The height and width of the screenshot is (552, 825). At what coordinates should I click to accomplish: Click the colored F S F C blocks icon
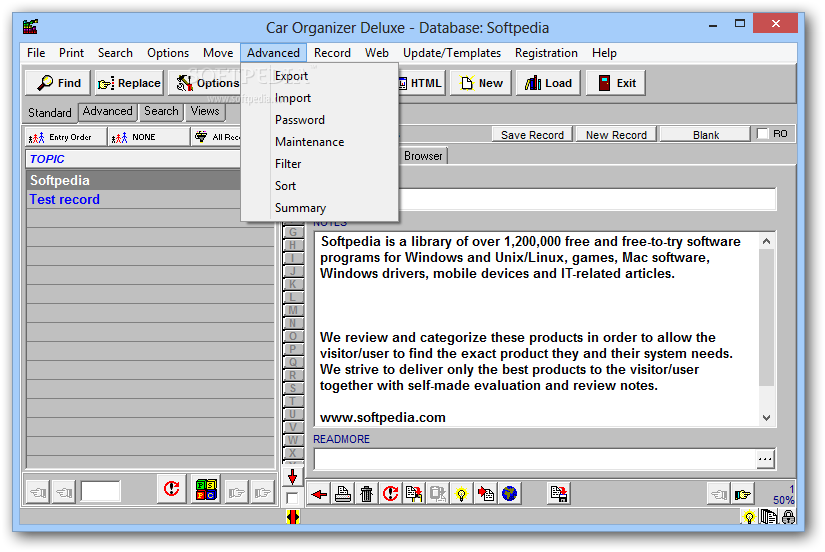[206, 489]
